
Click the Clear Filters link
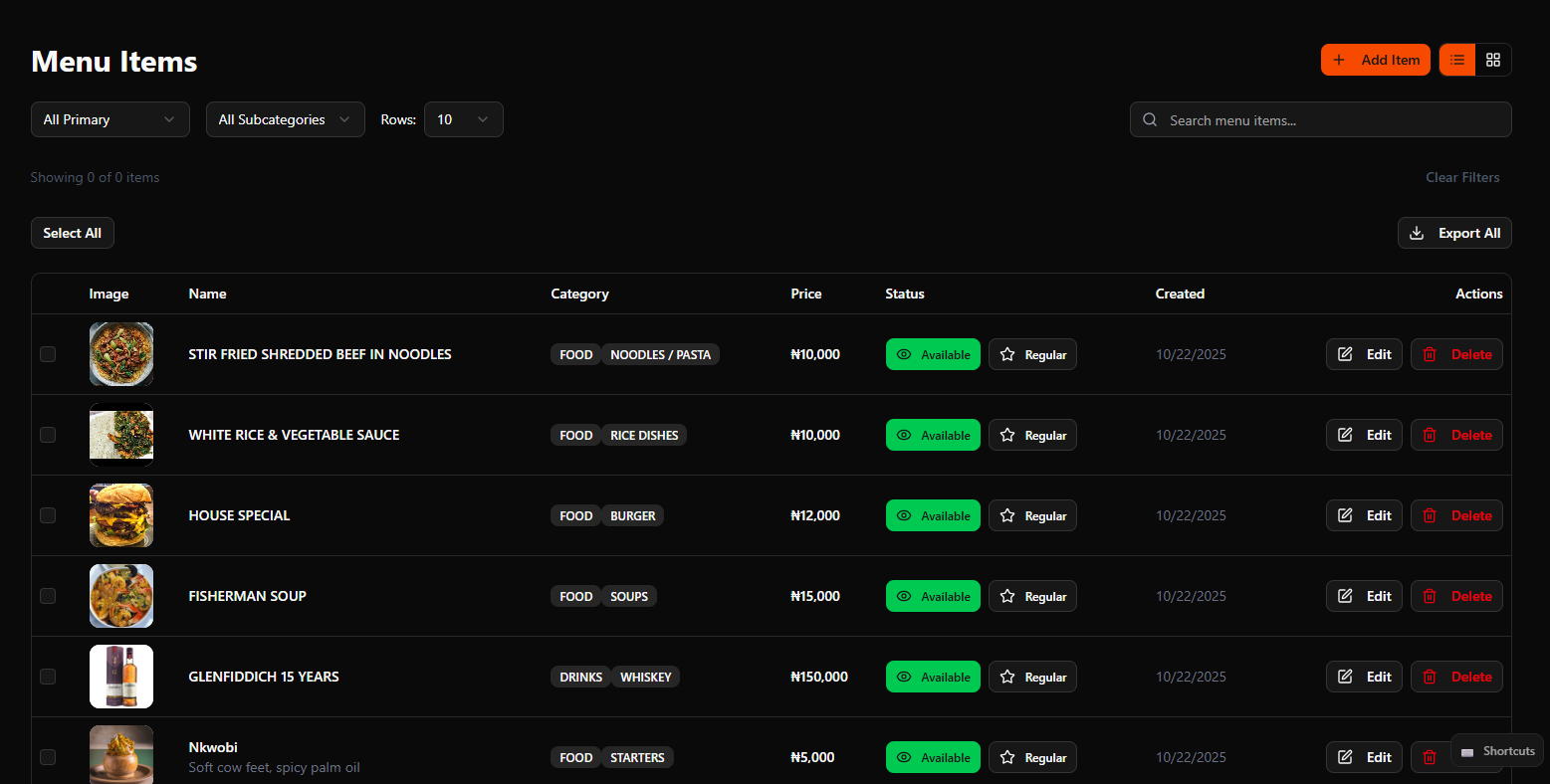click(1461, 177)
